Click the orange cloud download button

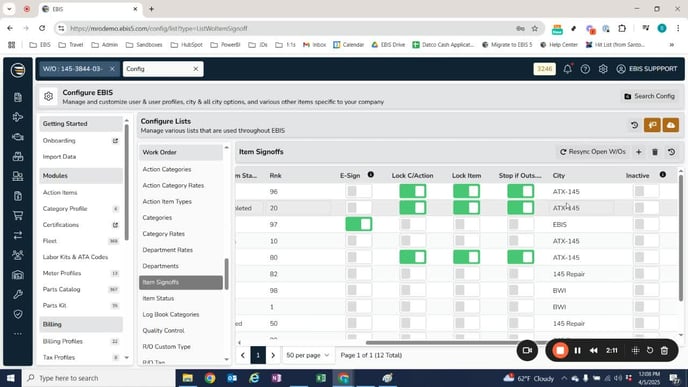point(671,125)
